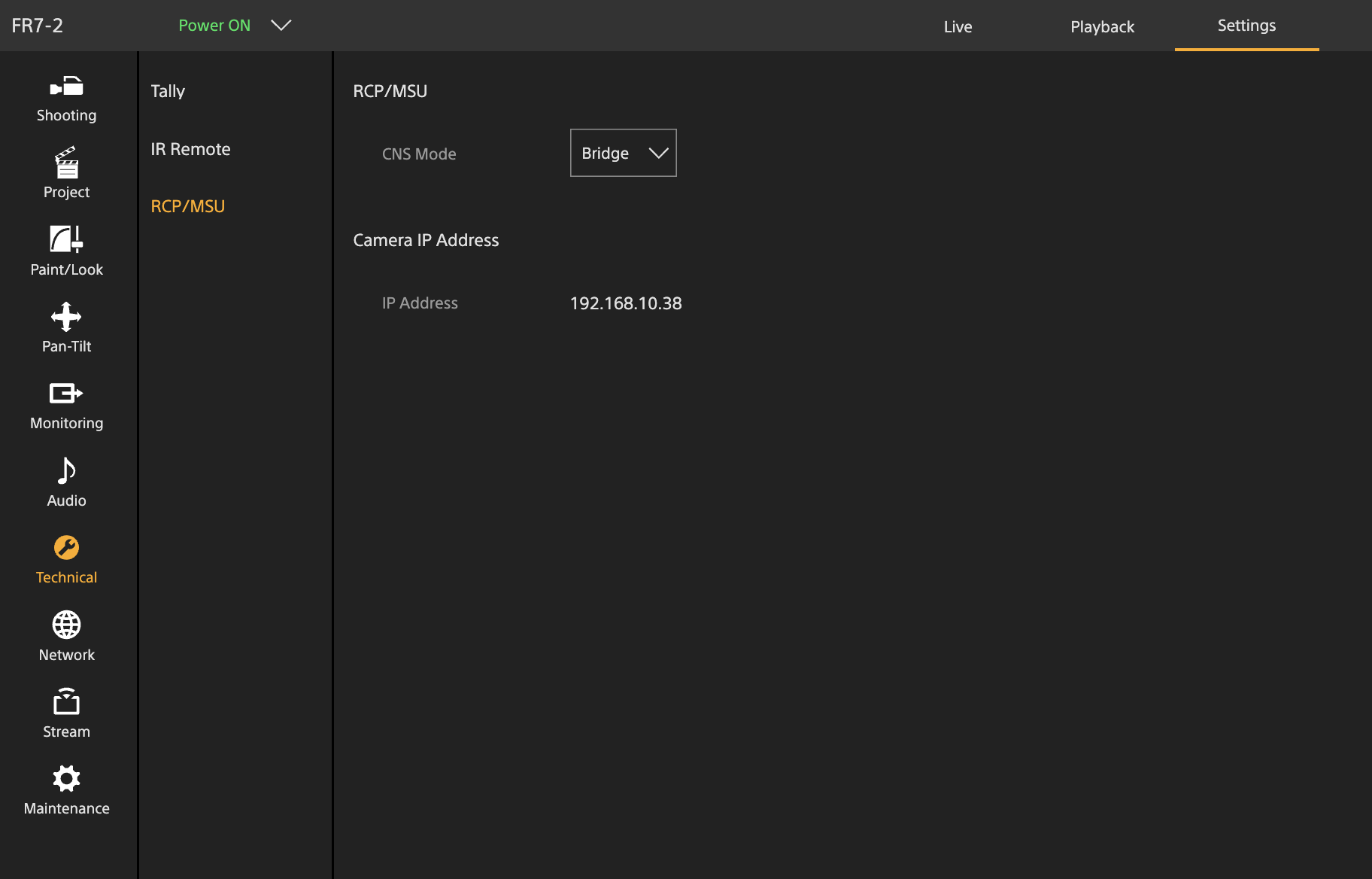This screenshot has height=879, width=1372.
Task: Click the IP address 192.168.10.38 value
Action: (626, 303)
